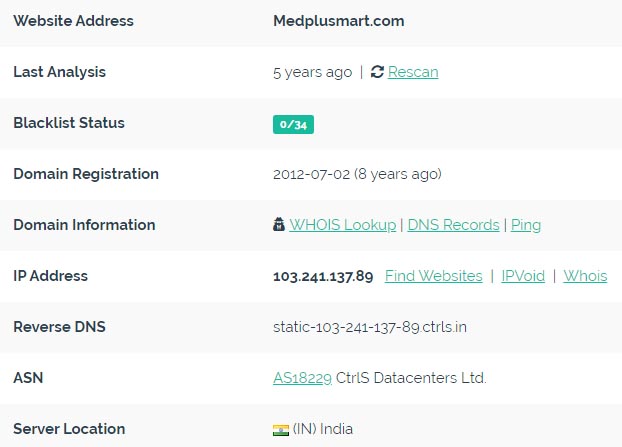Image resolution: width=622 pixels, height=447 pixels.
Task: Click the 0/34 blacklist status badge
Action: tap(293, 125)
